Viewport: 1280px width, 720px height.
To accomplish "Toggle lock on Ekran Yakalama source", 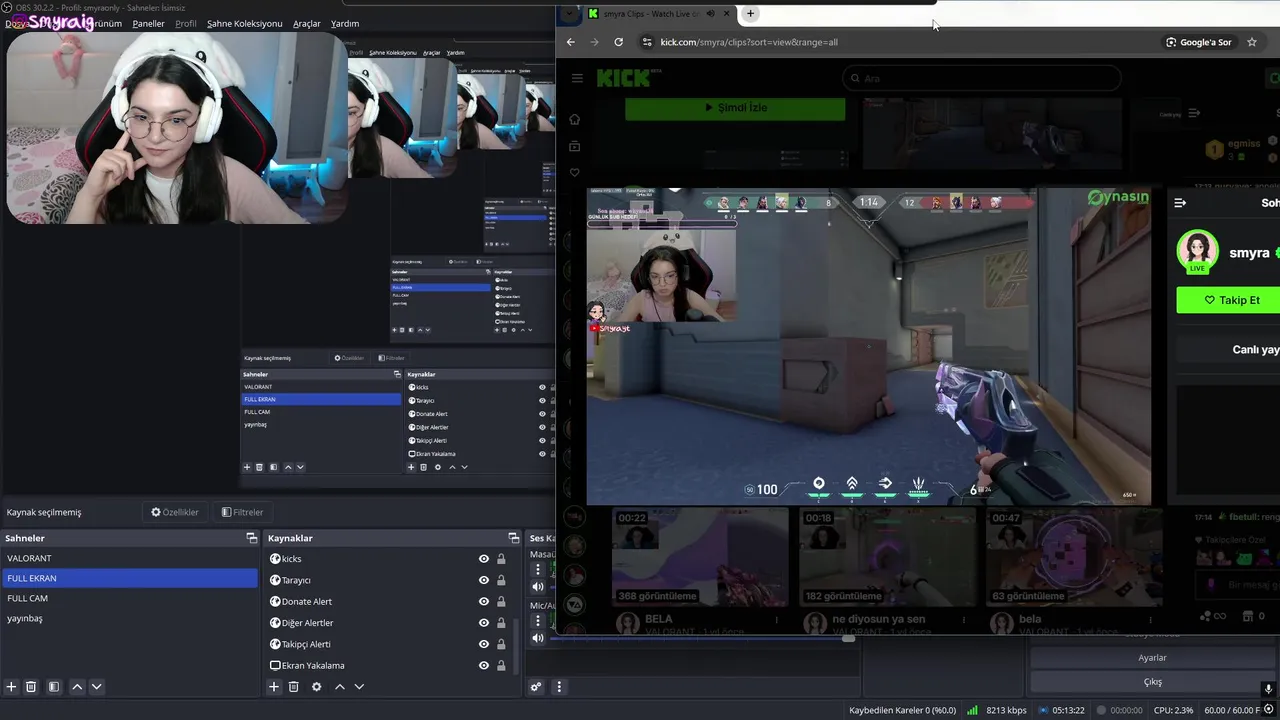I will [x=501, y=666].
